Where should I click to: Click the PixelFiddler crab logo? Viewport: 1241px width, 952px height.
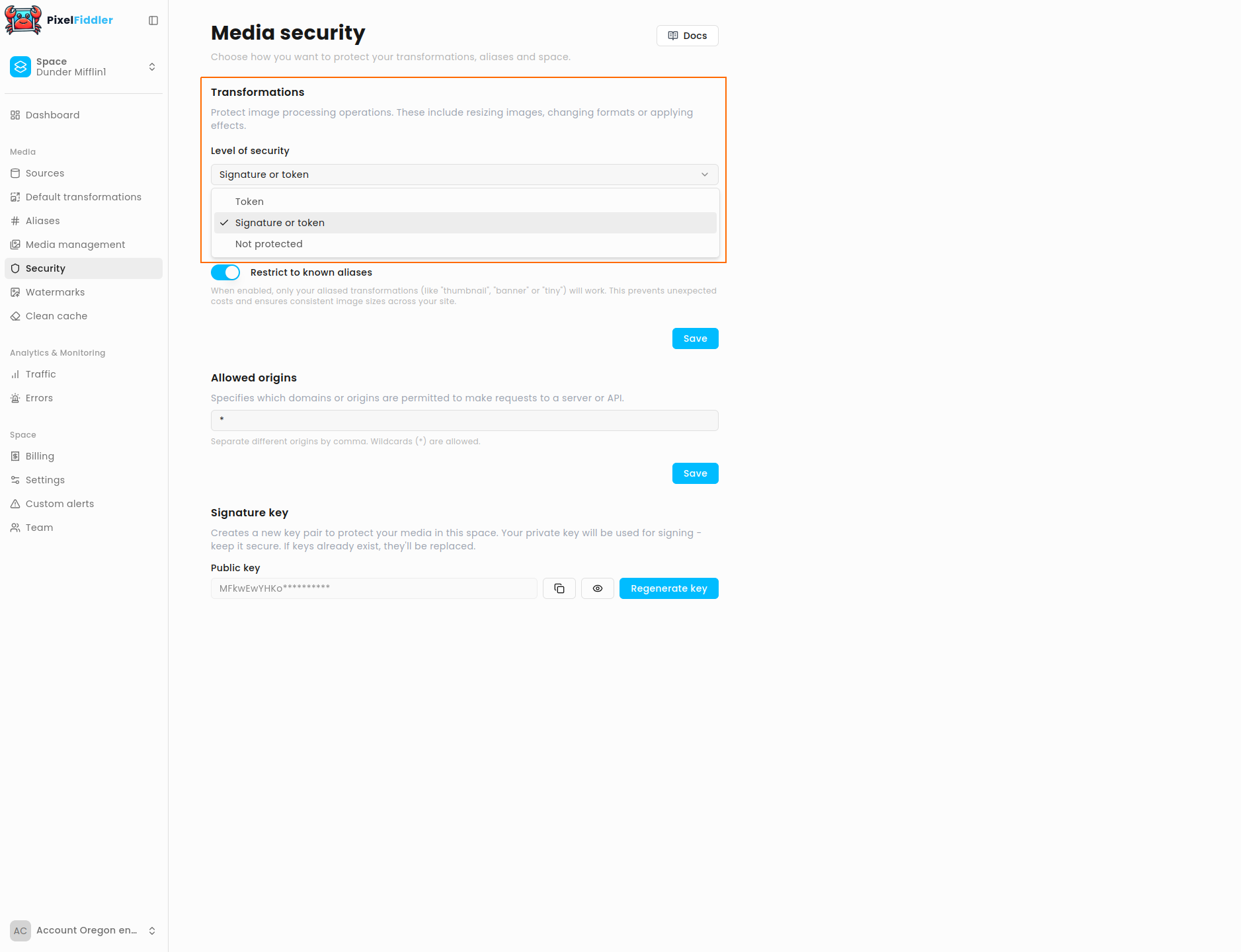(23, 20)
